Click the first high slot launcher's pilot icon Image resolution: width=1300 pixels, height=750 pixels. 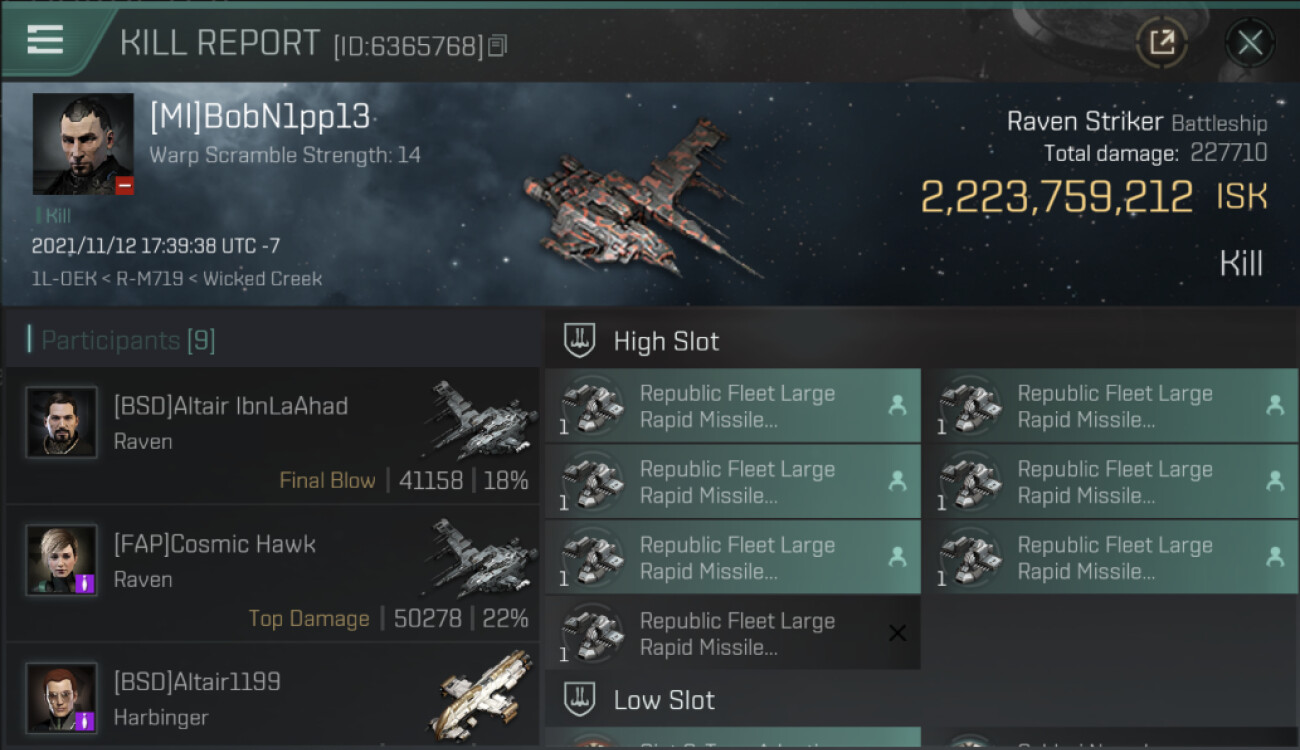pyautogui.click(x=897, y=405)
